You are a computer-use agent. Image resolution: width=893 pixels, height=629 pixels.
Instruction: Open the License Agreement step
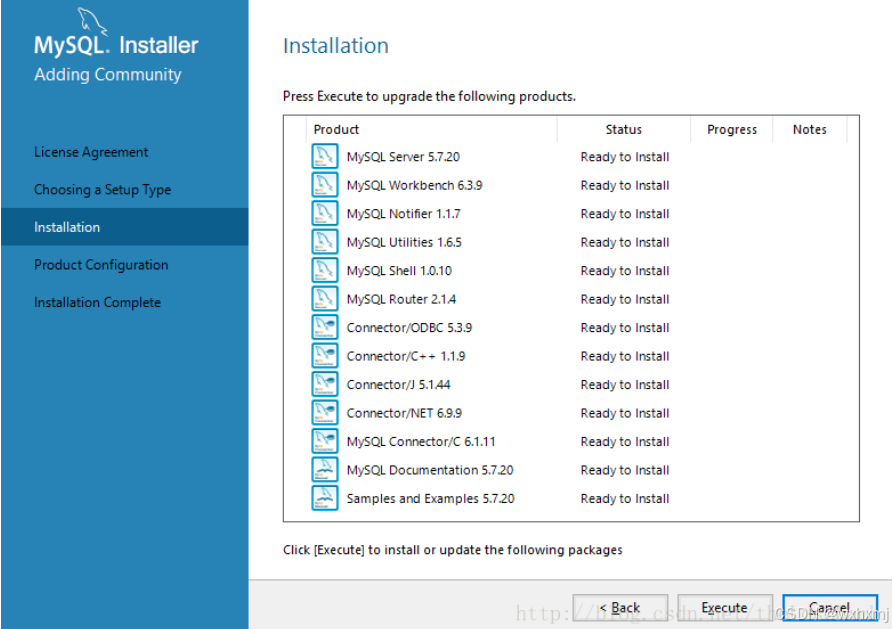[91, 152]
